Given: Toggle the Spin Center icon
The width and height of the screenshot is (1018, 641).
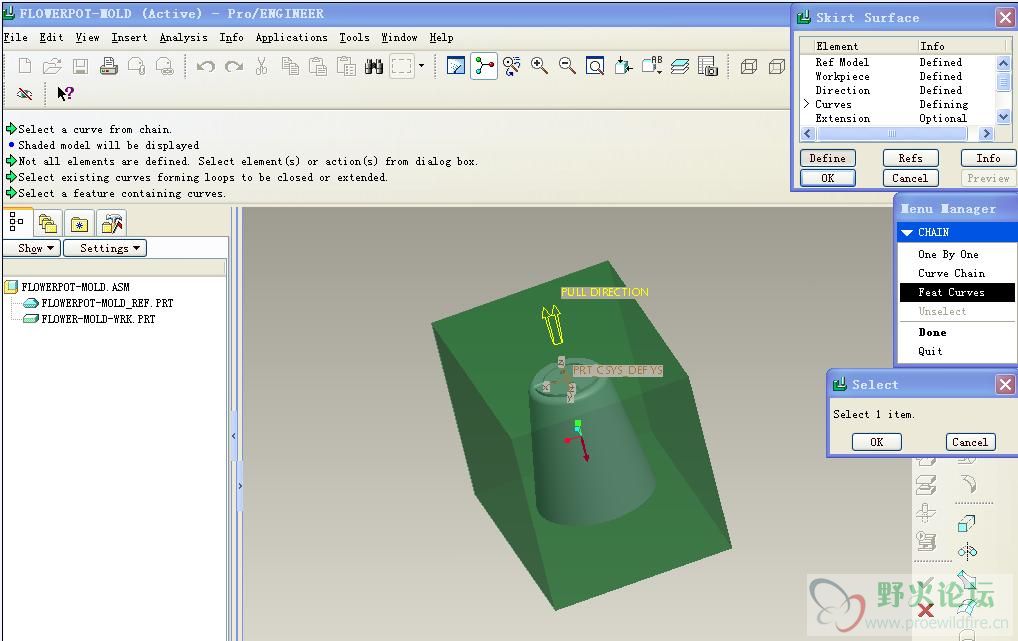Looking at the screenshot, I should 484,66.
